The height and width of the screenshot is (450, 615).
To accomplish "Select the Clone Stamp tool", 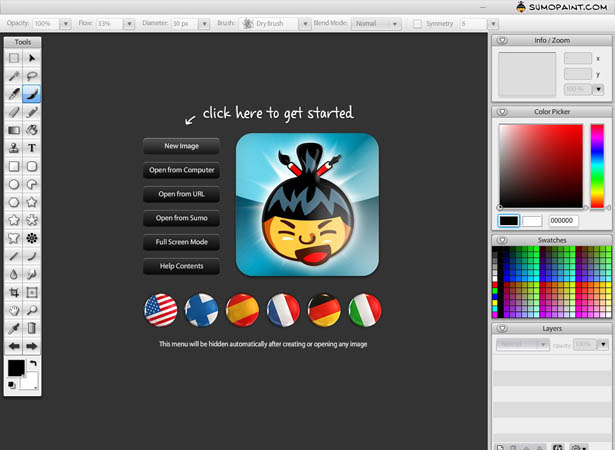I will click(x=14, y=148).
